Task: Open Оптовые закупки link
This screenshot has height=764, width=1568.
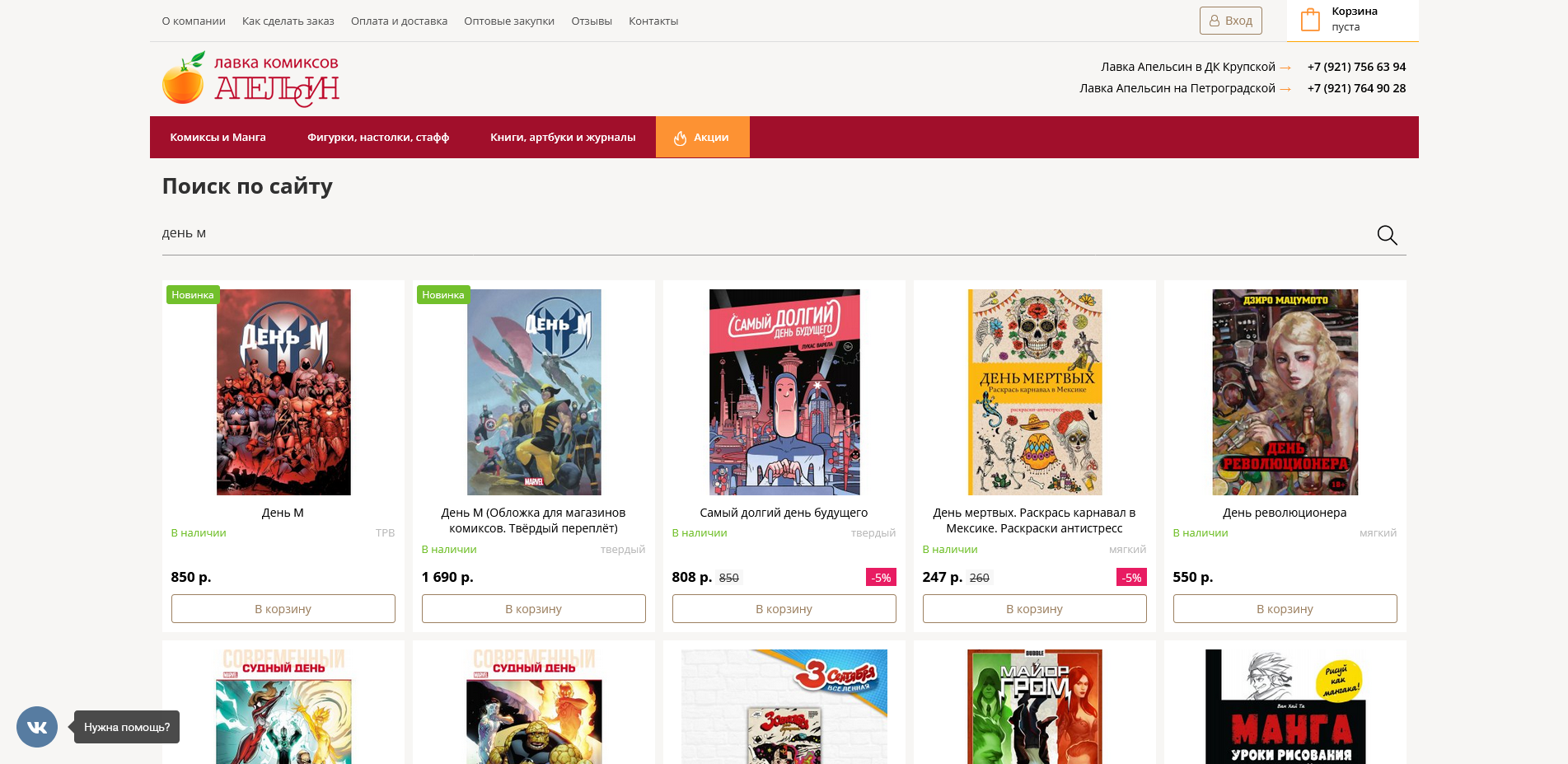Action: (509, 21)
